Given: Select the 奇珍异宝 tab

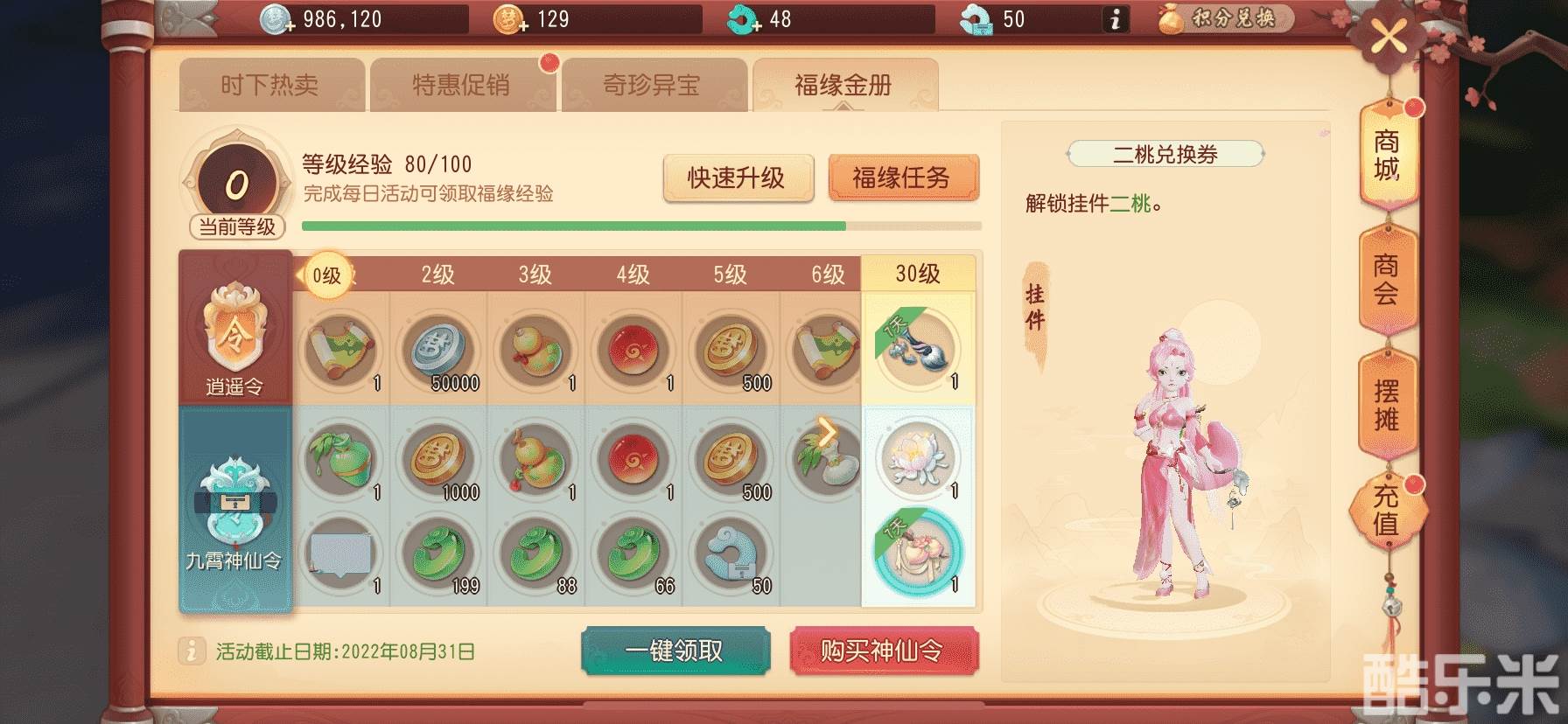Looking at the screenshot, I should pos(653,85).
